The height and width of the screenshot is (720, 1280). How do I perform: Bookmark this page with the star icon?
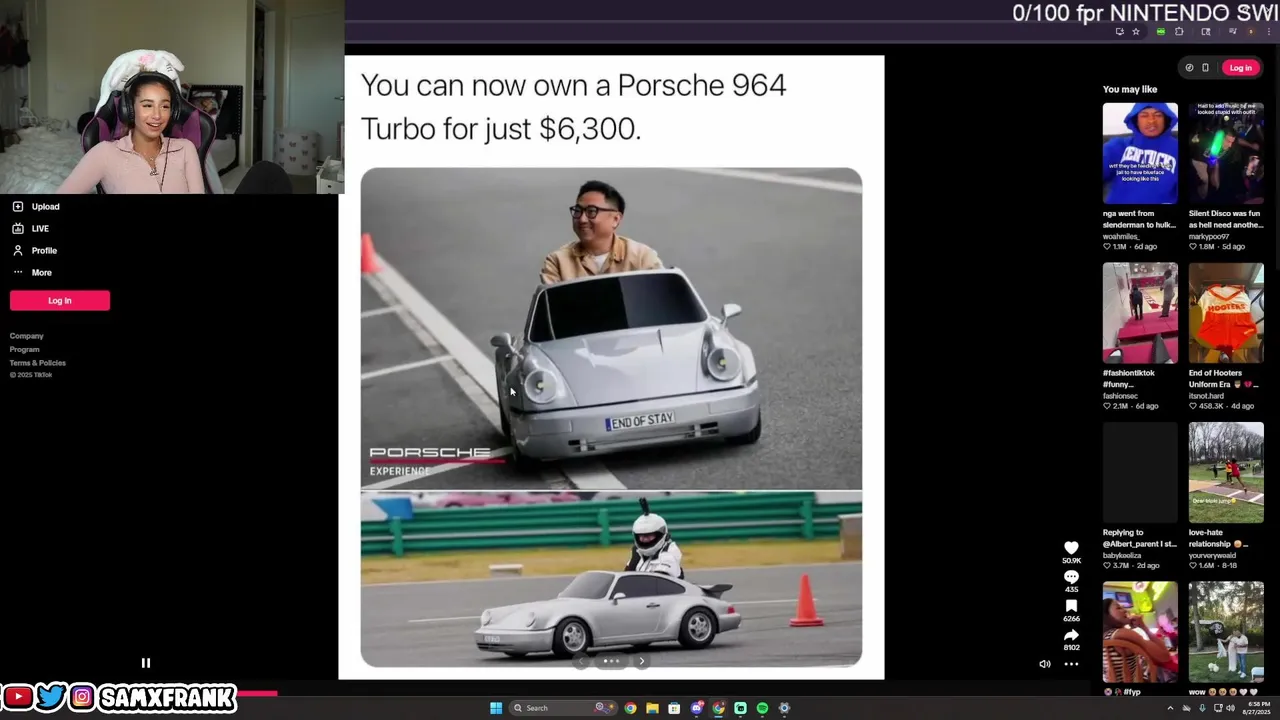pyautogui.click(x=1136, y=31)
